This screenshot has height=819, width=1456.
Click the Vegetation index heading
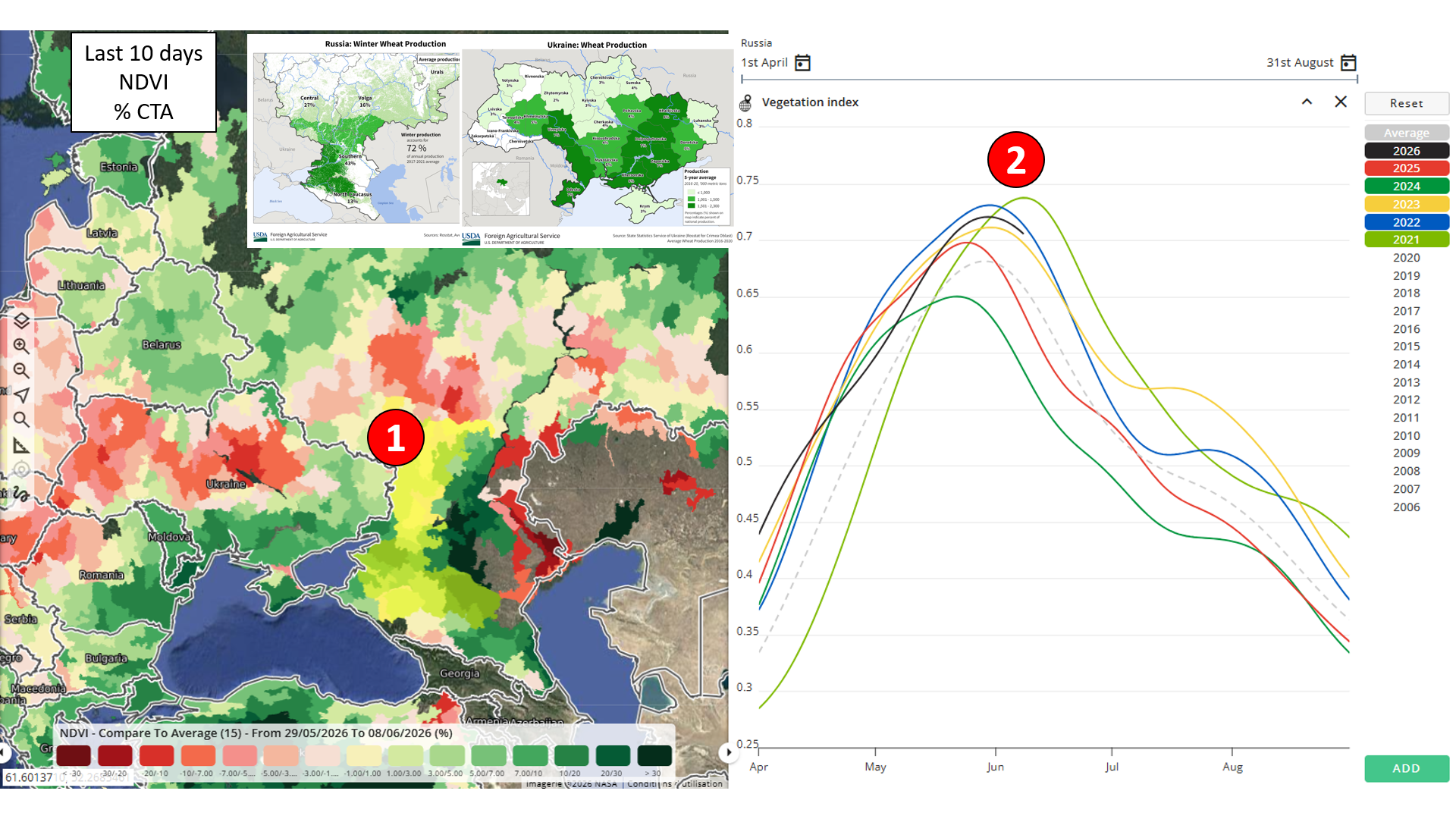coord(810,102)
